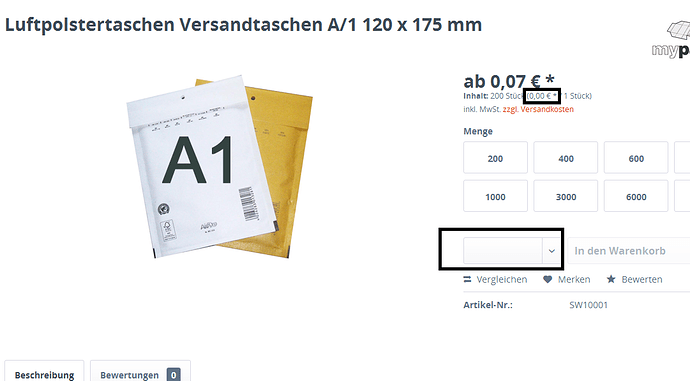Expand the quantity dropdown arrow
The height and width of the screenshot is (381, 690).
(x=552, y=251)
